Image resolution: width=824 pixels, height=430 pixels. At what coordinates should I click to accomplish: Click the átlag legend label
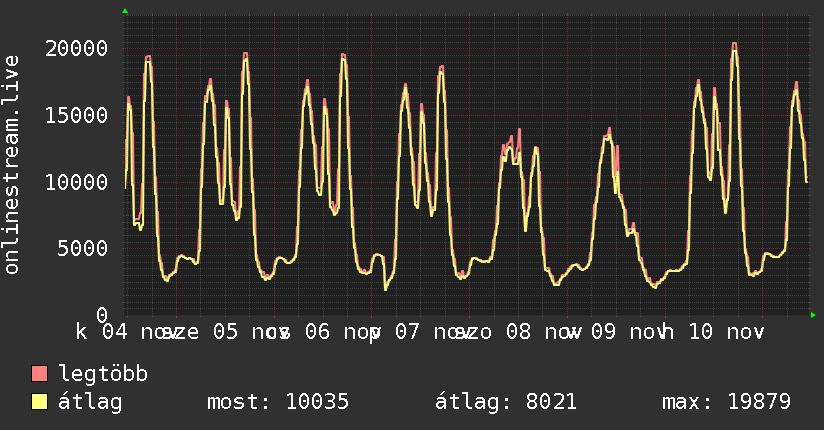point(90,402)
